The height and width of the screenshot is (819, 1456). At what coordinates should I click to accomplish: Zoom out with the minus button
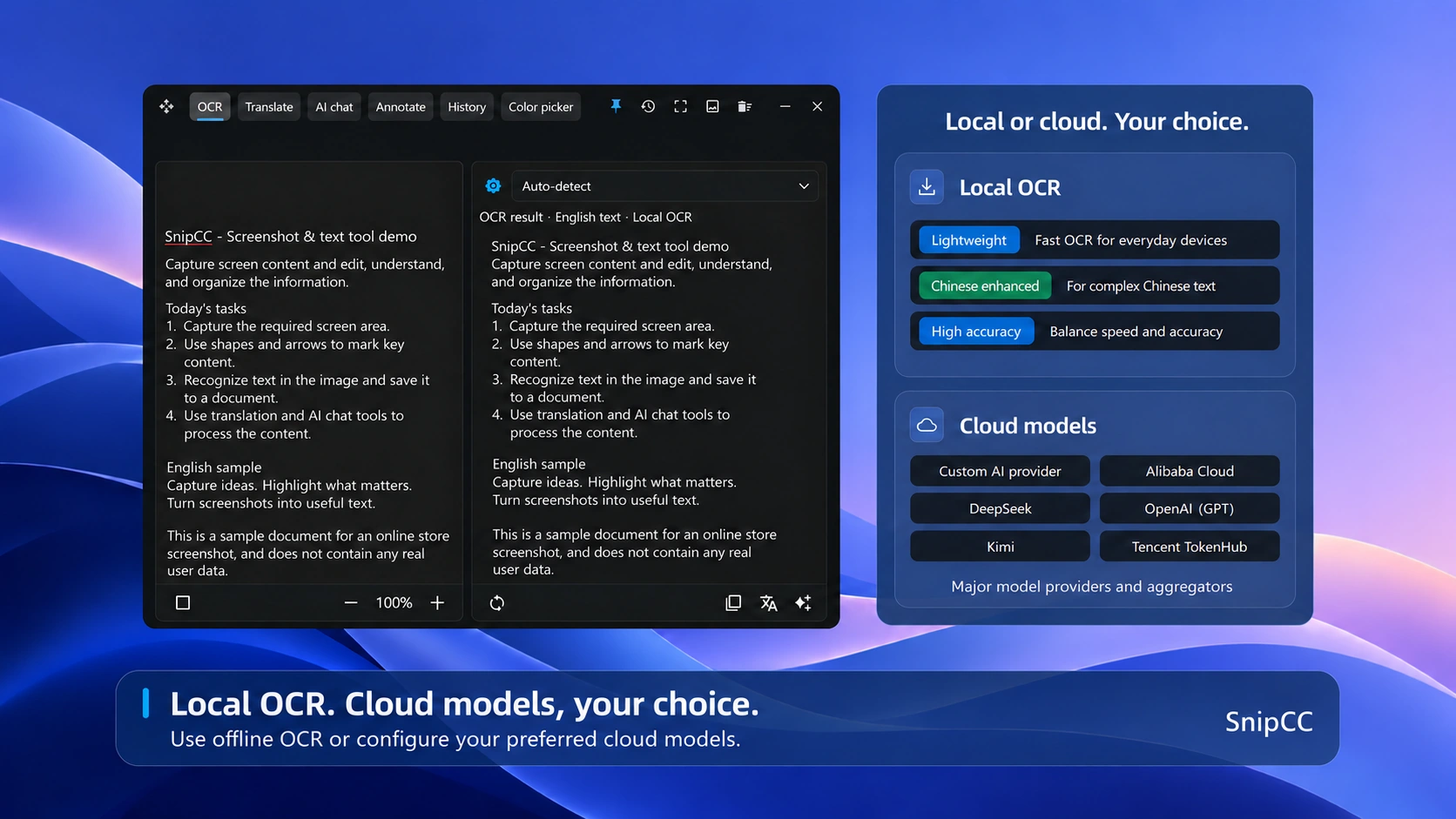[x=351, y=602]
